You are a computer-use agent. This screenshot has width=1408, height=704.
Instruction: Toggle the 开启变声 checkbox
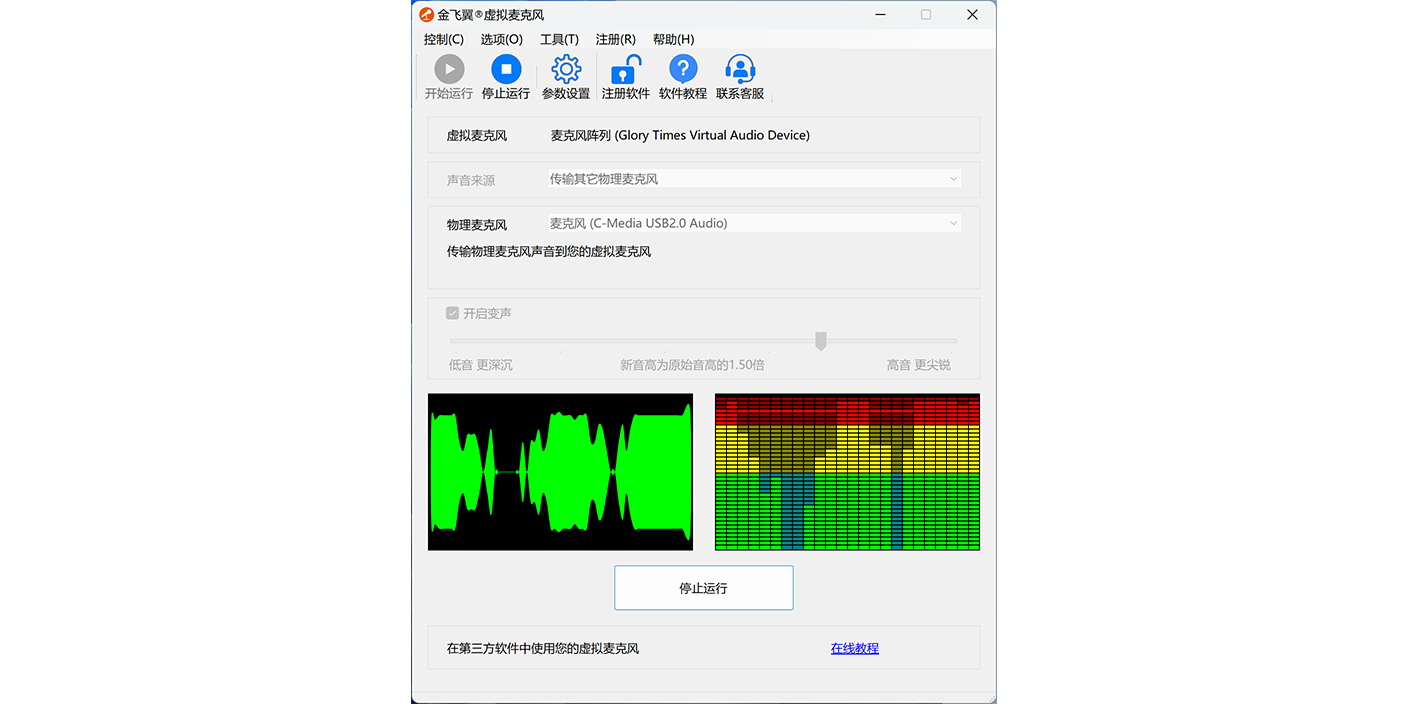pos(453,313)
